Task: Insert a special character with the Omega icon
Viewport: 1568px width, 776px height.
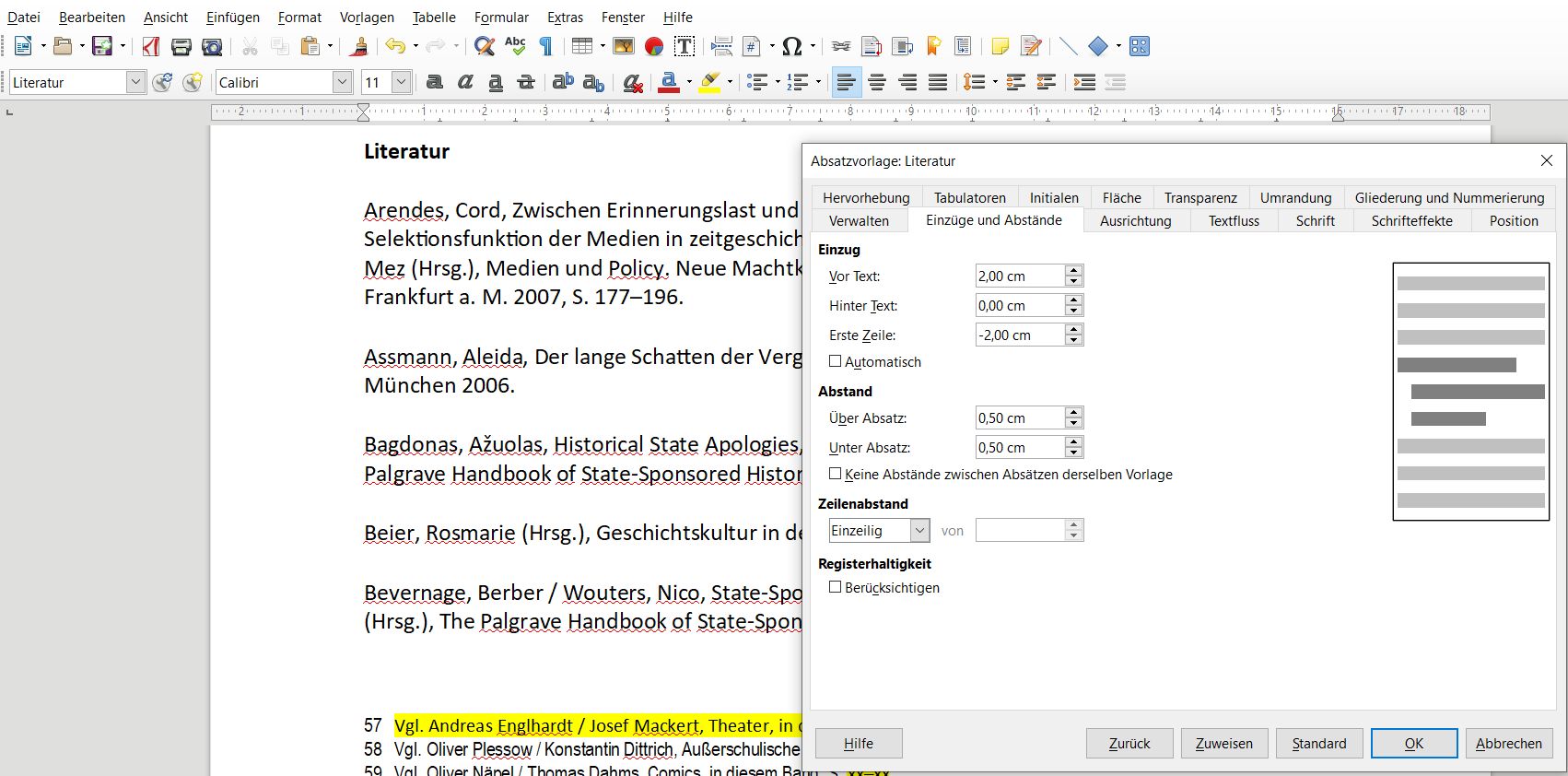Action: click(791, 46)
